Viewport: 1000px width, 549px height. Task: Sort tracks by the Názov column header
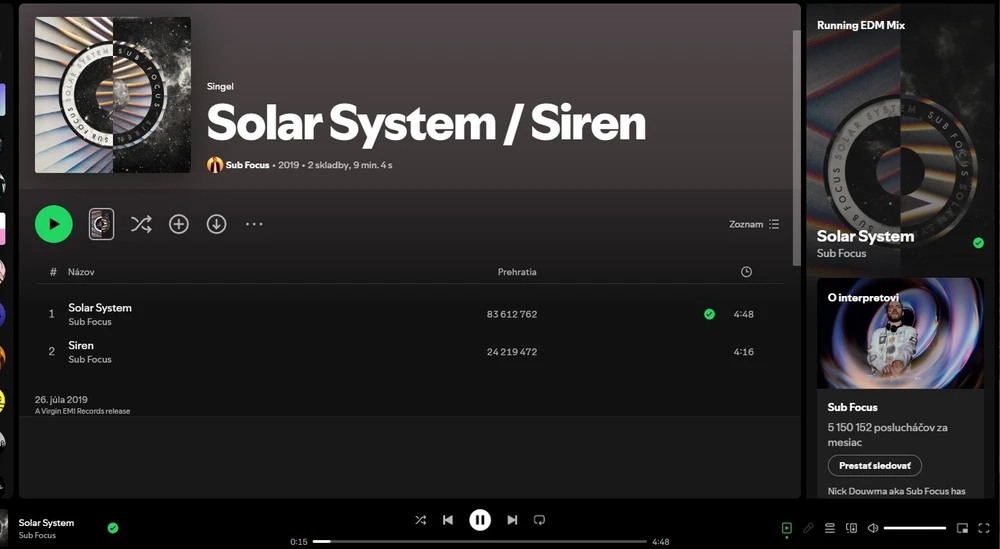[81, 272]
